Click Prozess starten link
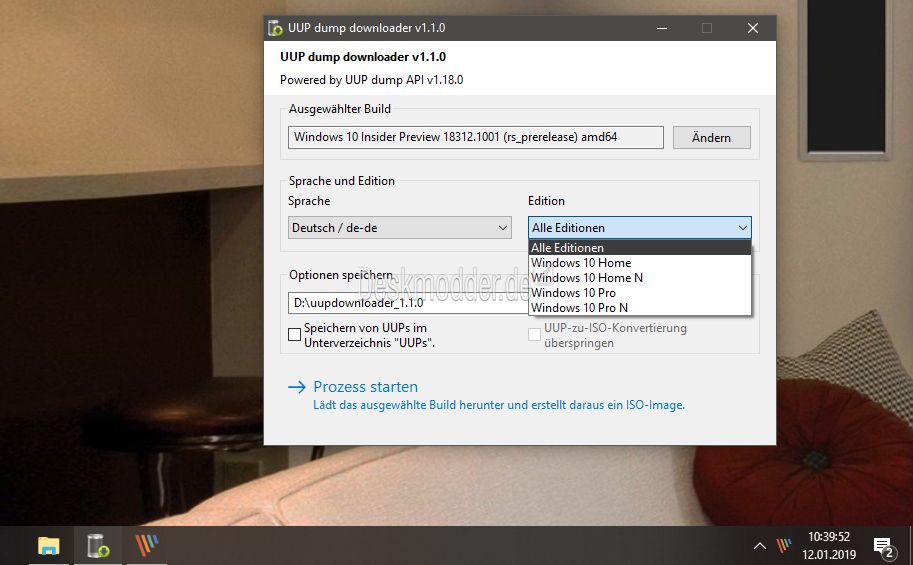 365,387
